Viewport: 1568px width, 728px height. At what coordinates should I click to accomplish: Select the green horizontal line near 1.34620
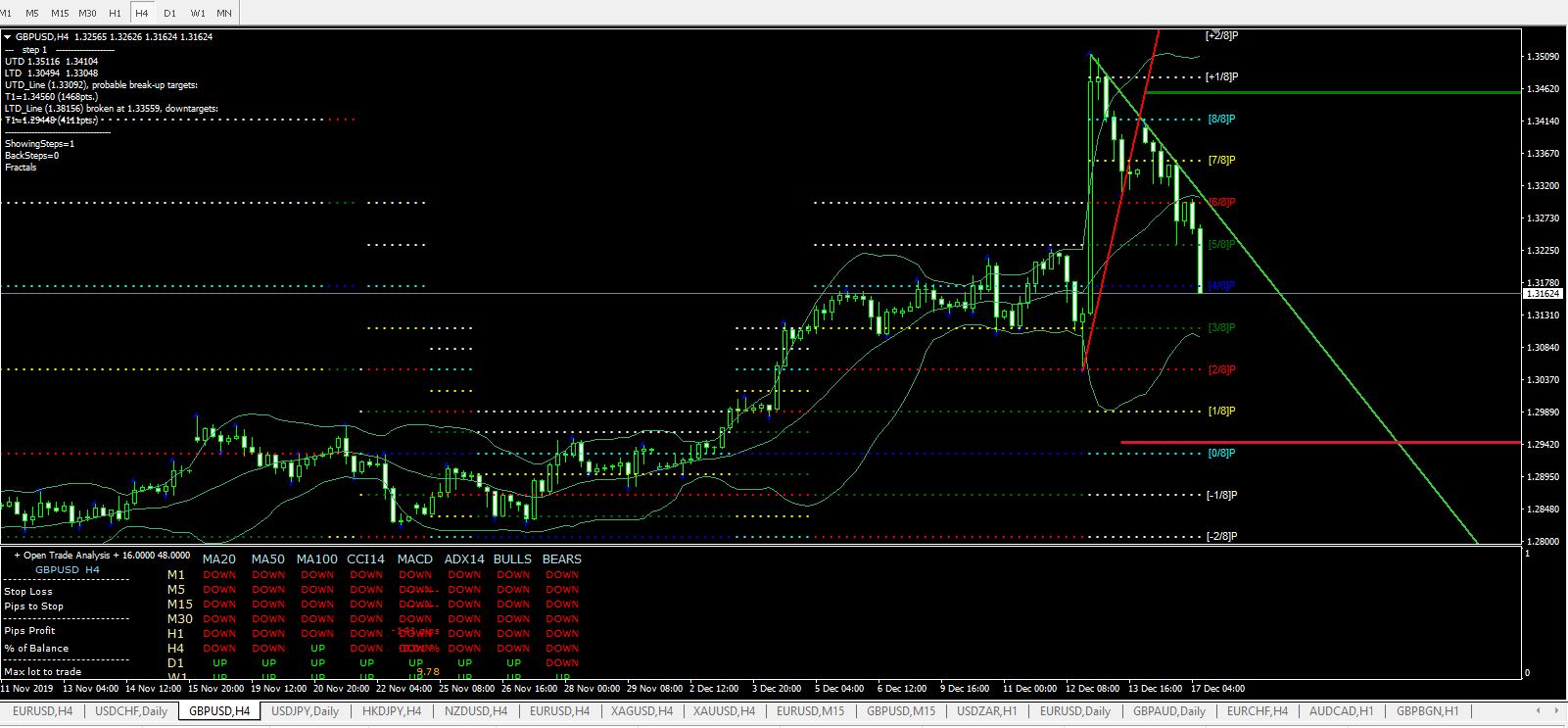pyautogui.click(x=1332, y=92)
